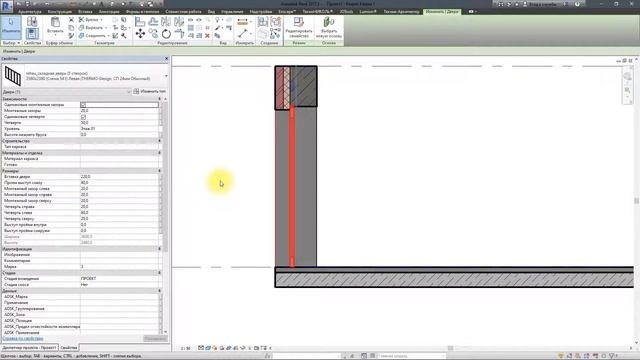Activate the Move tool

140,34
